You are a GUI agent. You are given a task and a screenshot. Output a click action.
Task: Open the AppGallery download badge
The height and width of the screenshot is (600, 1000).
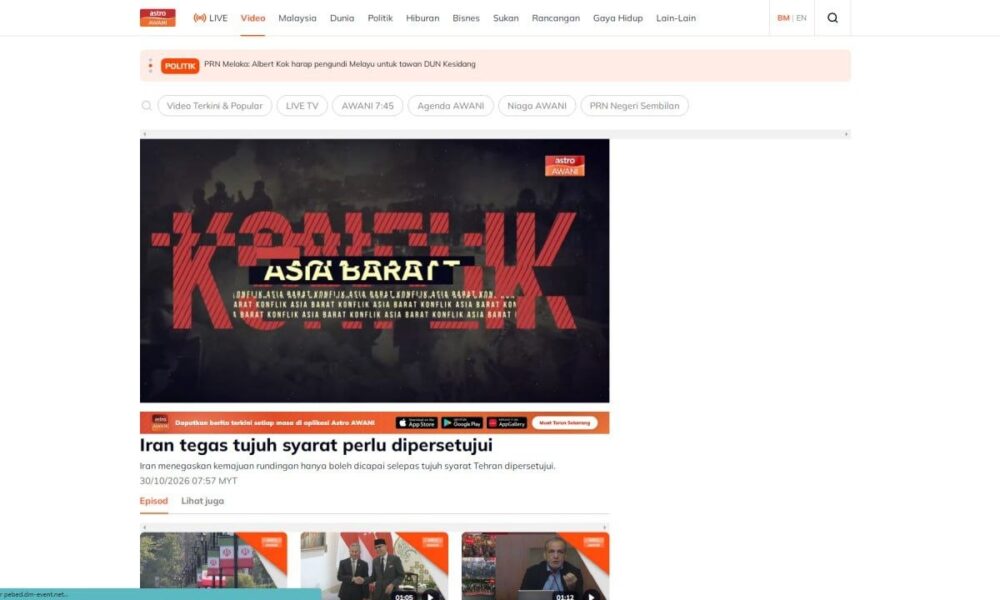point(507,423)
